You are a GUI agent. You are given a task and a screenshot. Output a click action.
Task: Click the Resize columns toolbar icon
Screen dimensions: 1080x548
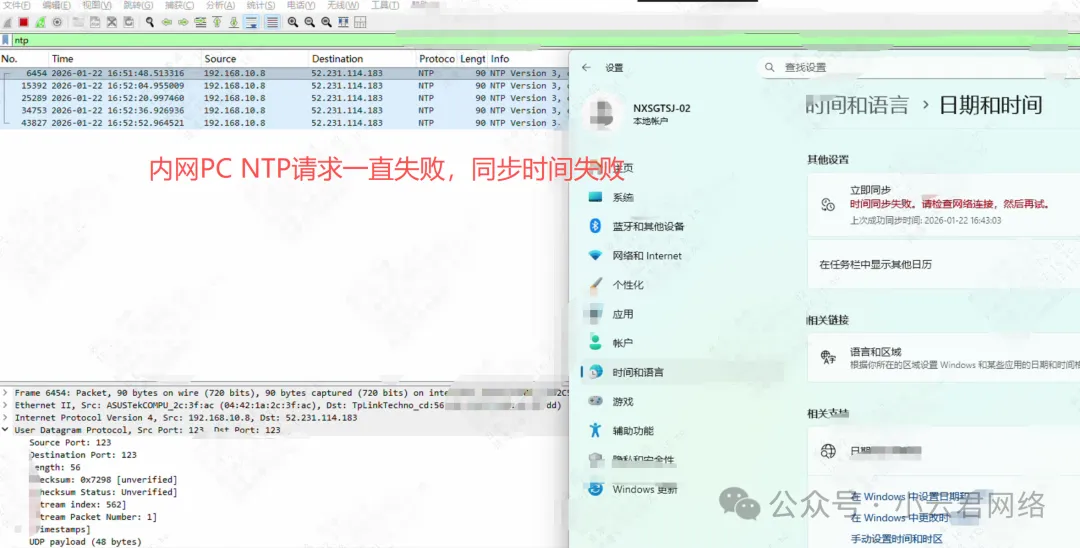(x=360, y=21)
